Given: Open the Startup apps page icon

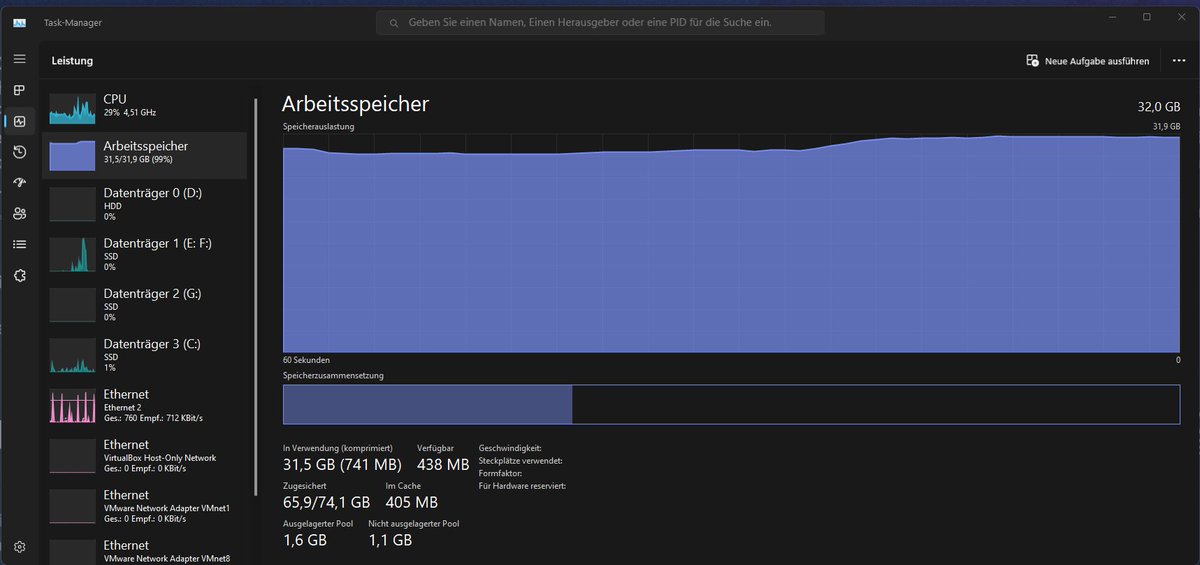Looking at the screenshot, I should (19, 183).
